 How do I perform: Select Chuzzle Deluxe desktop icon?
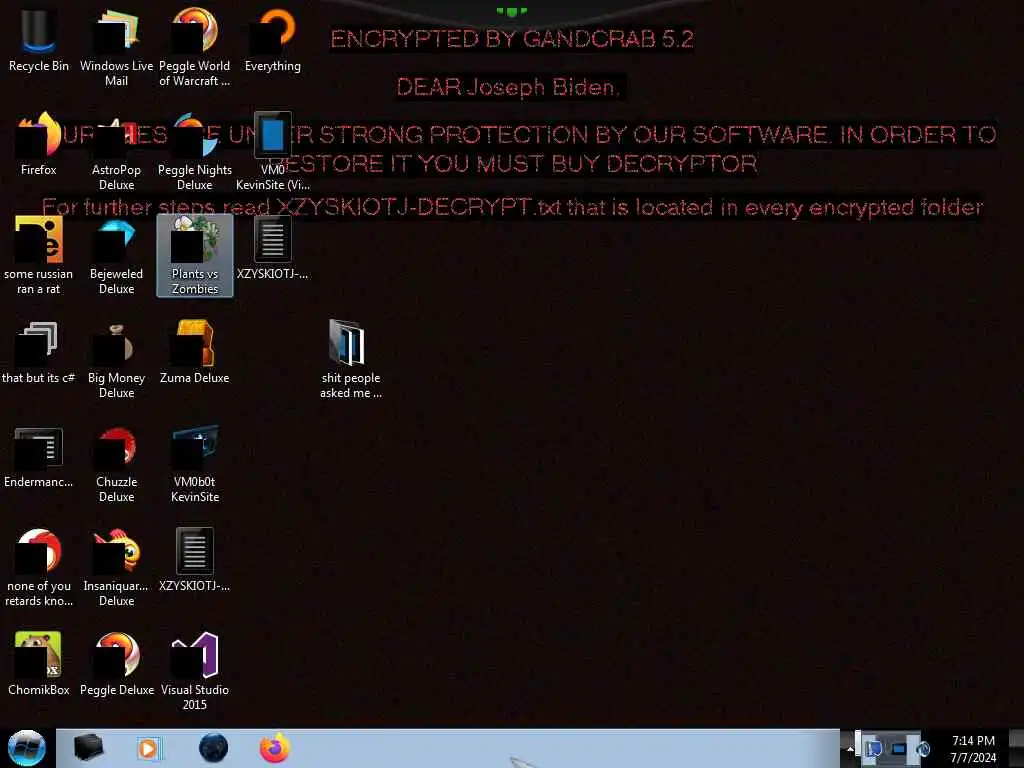point(116,462)
